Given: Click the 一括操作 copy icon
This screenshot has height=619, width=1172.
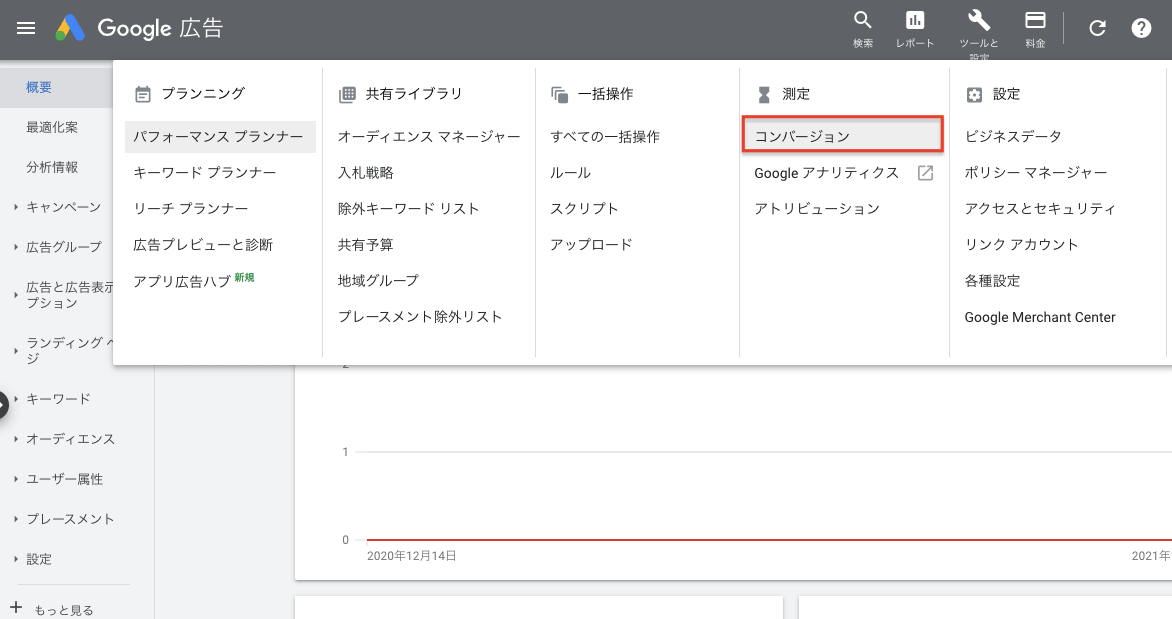Looking at the screenshot, I should tap(559, 94).
